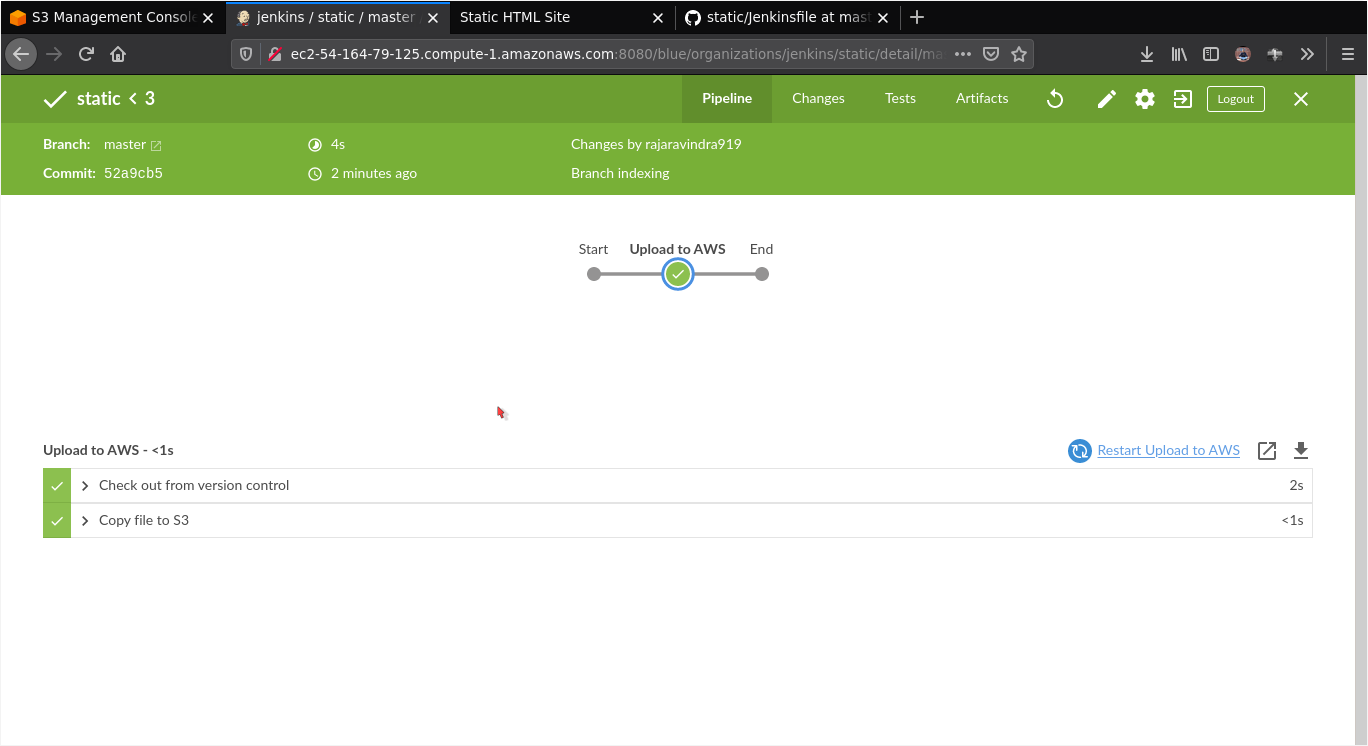Switch to static/Jenkinsfile GitHub tab
This screenshot has height=746, width=1368.
tap(788, 17)
